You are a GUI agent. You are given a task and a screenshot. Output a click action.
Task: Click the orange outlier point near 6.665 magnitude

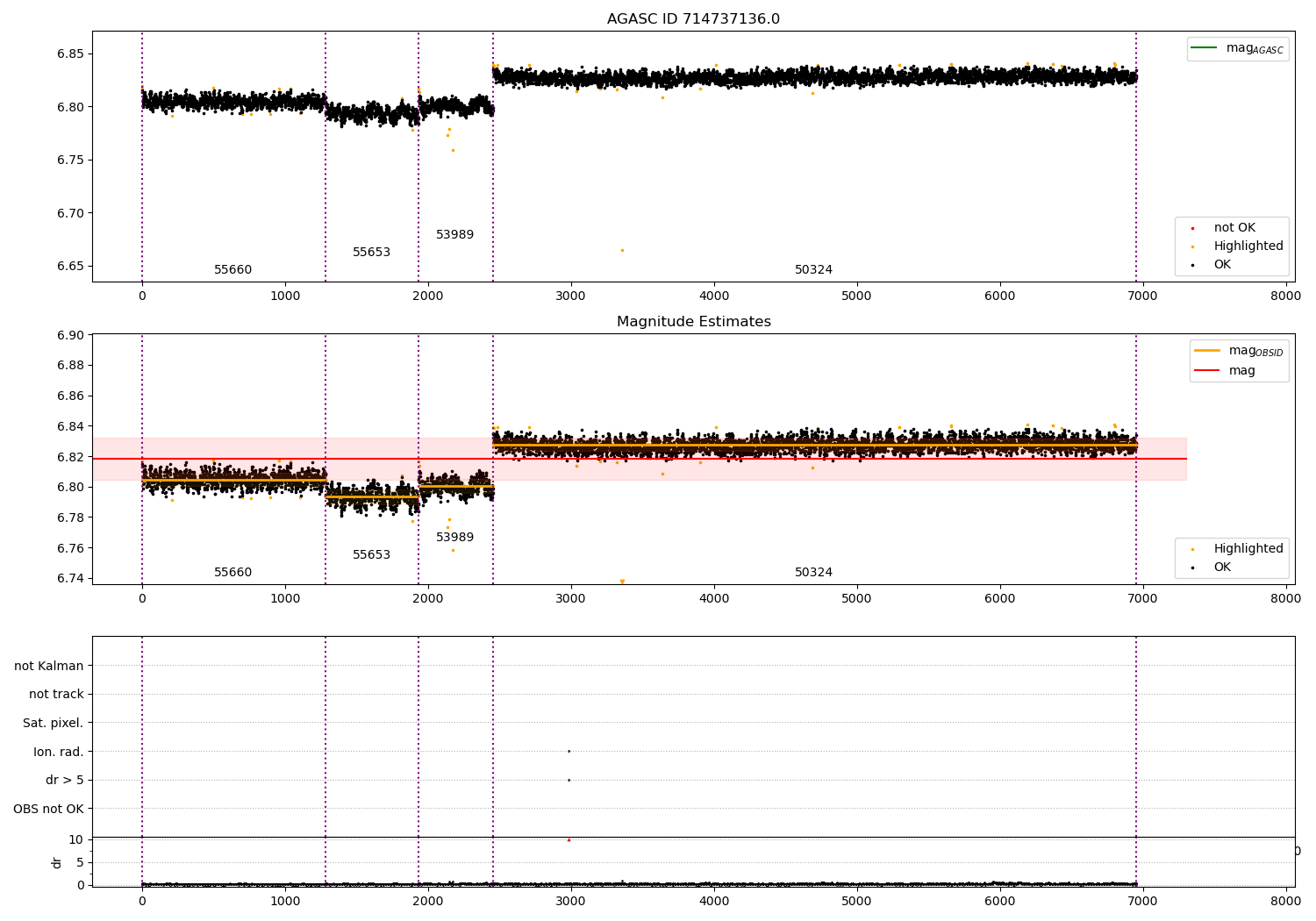622,250
